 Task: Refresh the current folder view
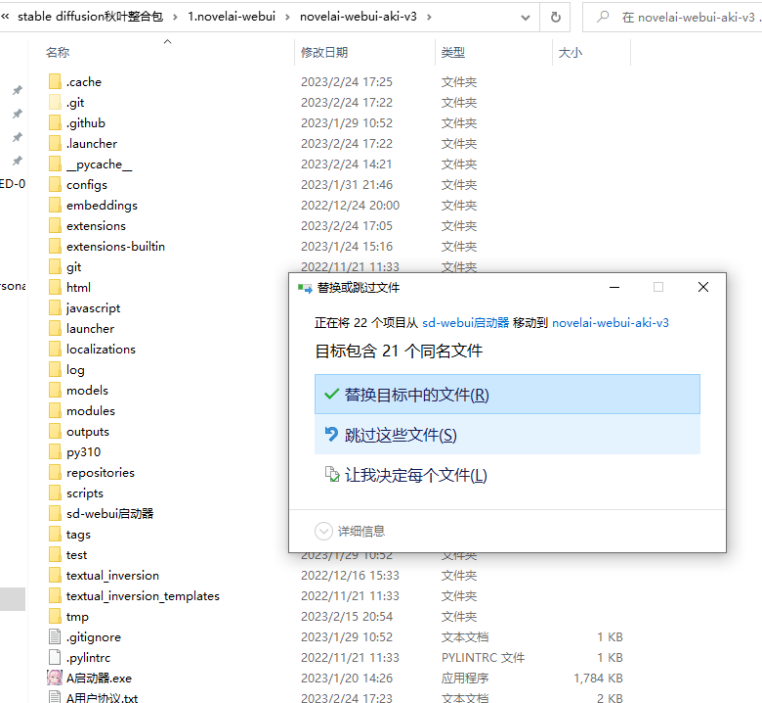click(x=555, y=17)
